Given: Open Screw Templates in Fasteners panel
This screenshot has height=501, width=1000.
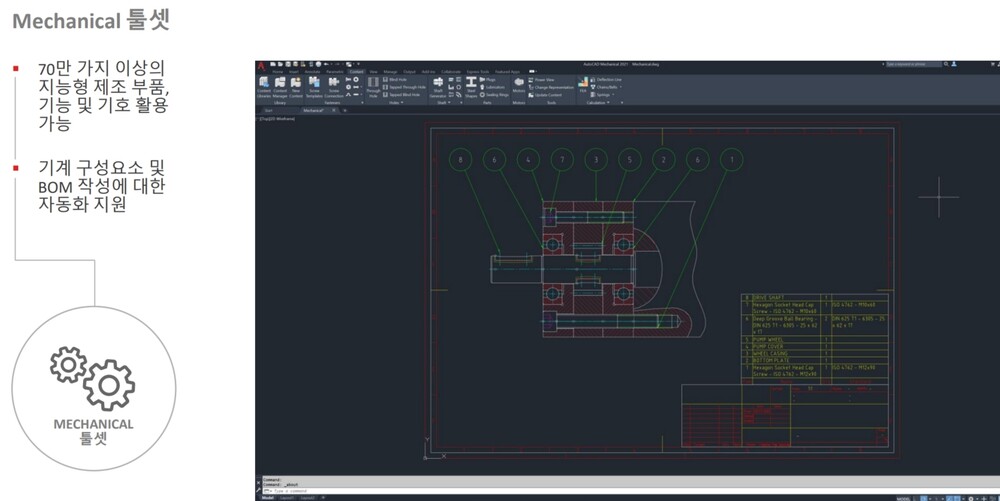Looking at the screenshot, I should 314,86.
